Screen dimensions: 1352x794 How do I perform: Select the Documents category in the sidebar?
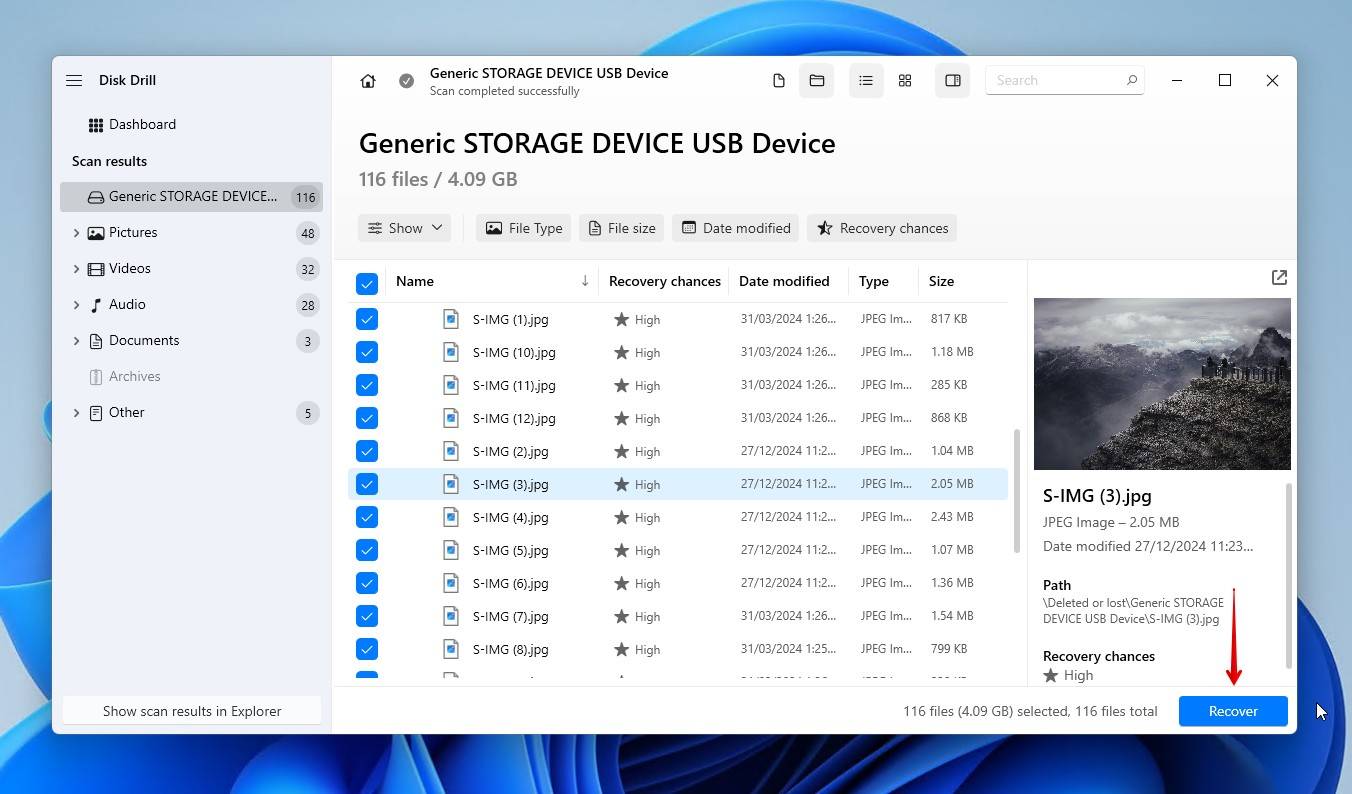tap(143, 340)
